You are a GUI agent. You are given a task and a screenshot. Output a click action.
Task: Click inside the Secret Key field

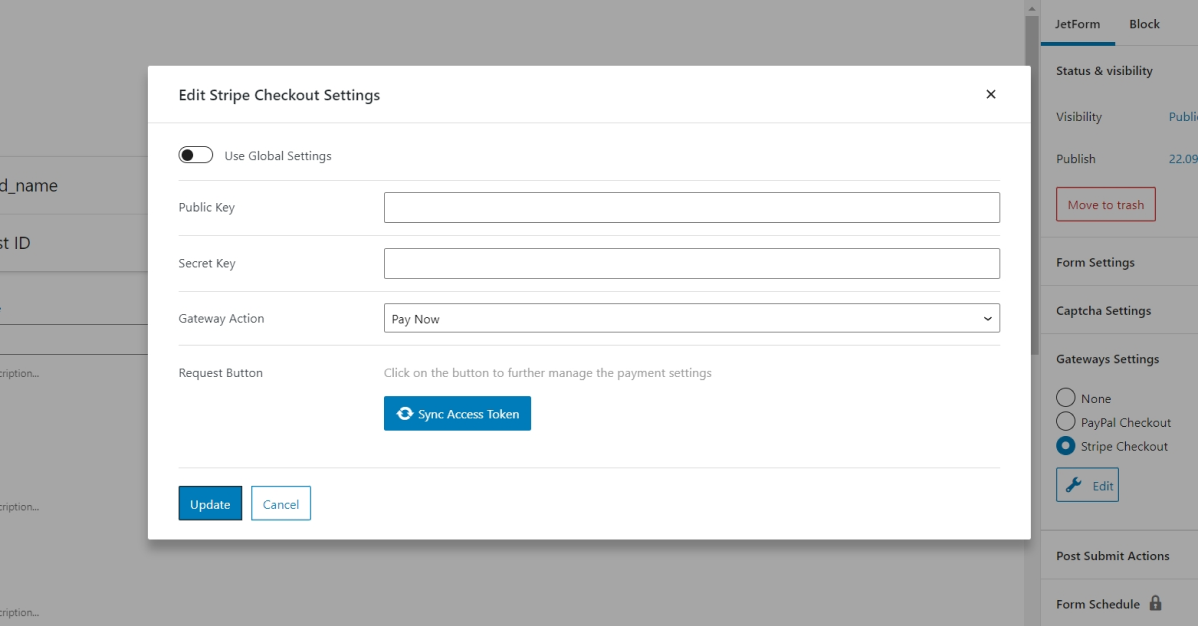point(691,263)
